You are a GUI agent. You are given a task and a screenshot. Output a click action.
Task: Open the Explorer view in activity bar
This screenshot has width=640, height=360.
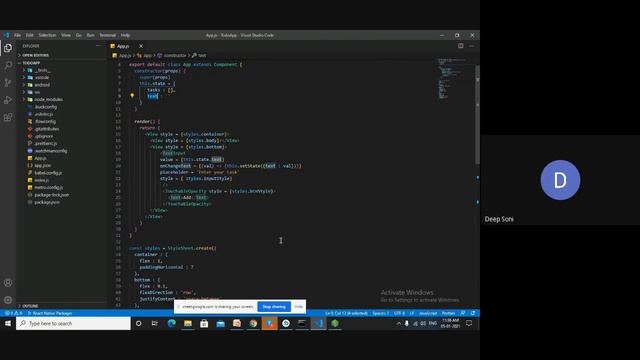tap(8, 48)
